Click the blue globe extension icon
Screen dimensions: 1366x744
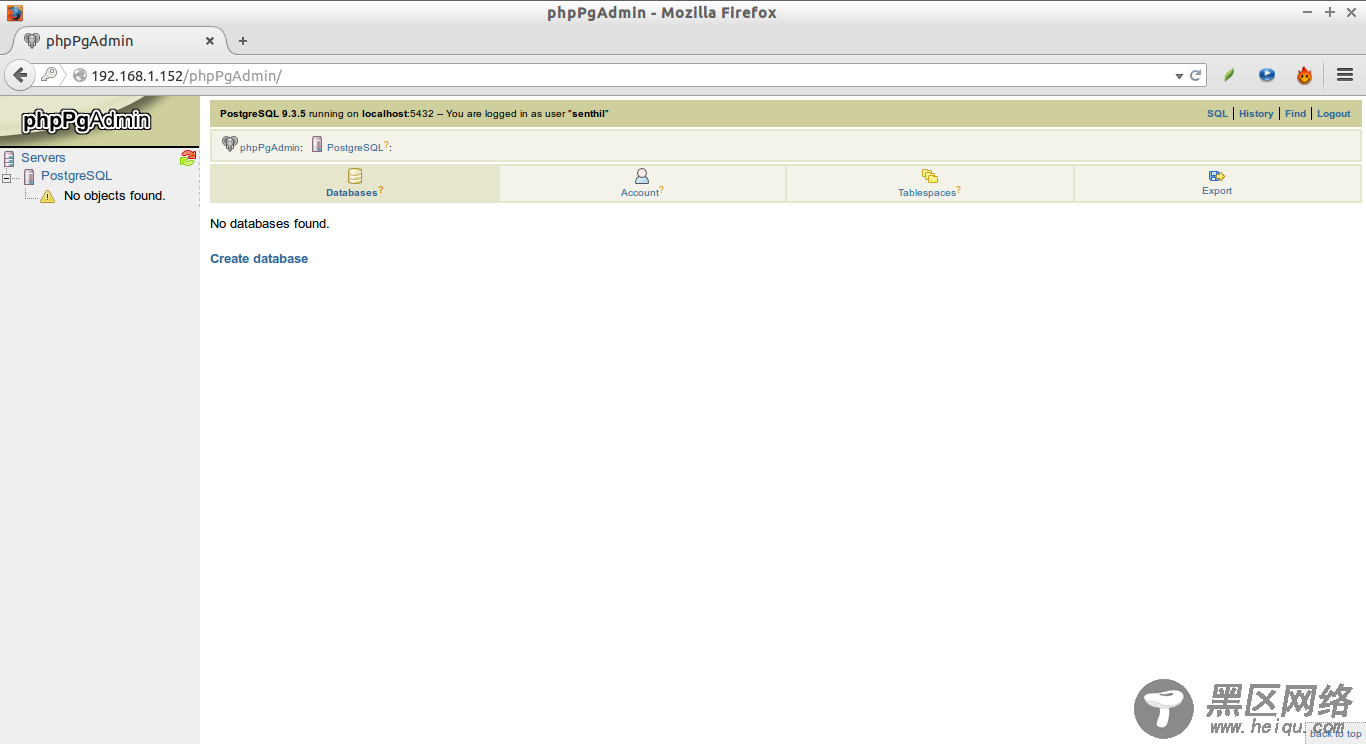coord(1267,75)
